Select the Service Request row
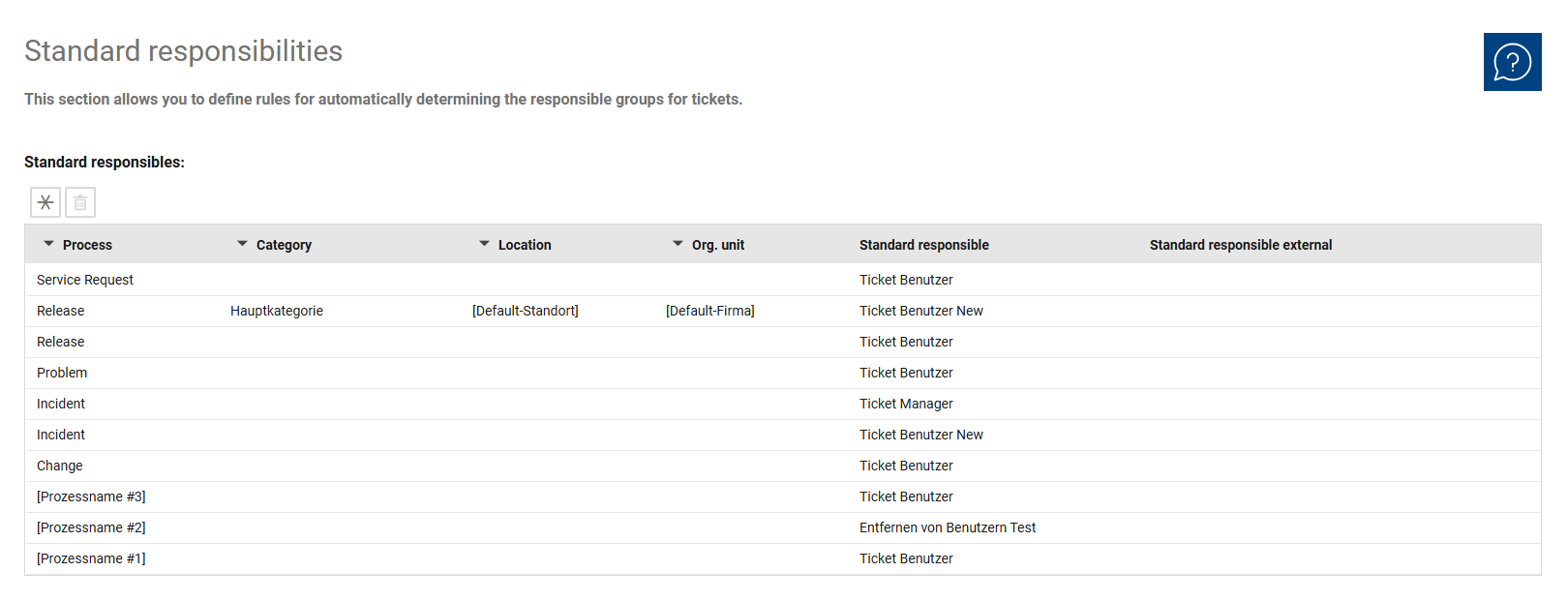The width and height of the screenshot is (1568, 602). pyautogui.click(x=782, y=280)
